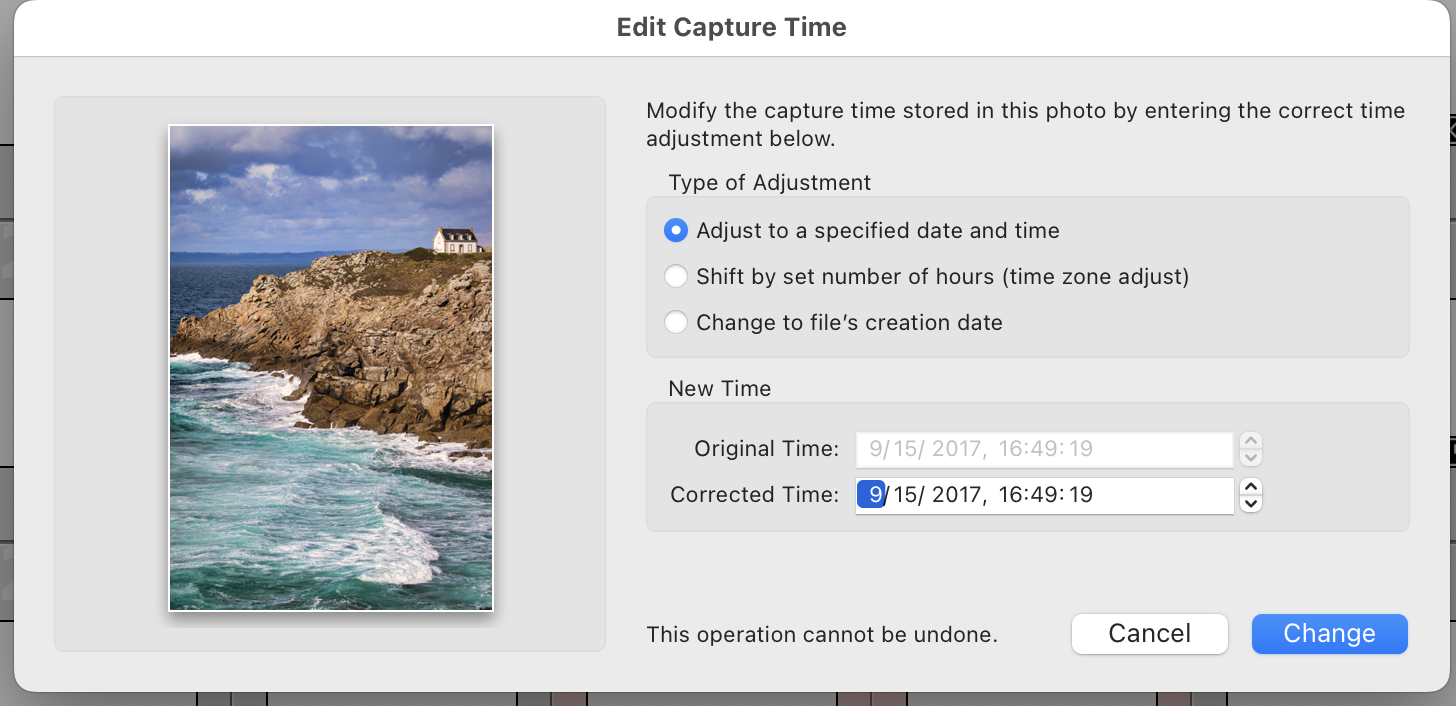The image size is (1456, 706).
Task: Click the disabled Original Time down stepper
Action: coord(1250,457)
